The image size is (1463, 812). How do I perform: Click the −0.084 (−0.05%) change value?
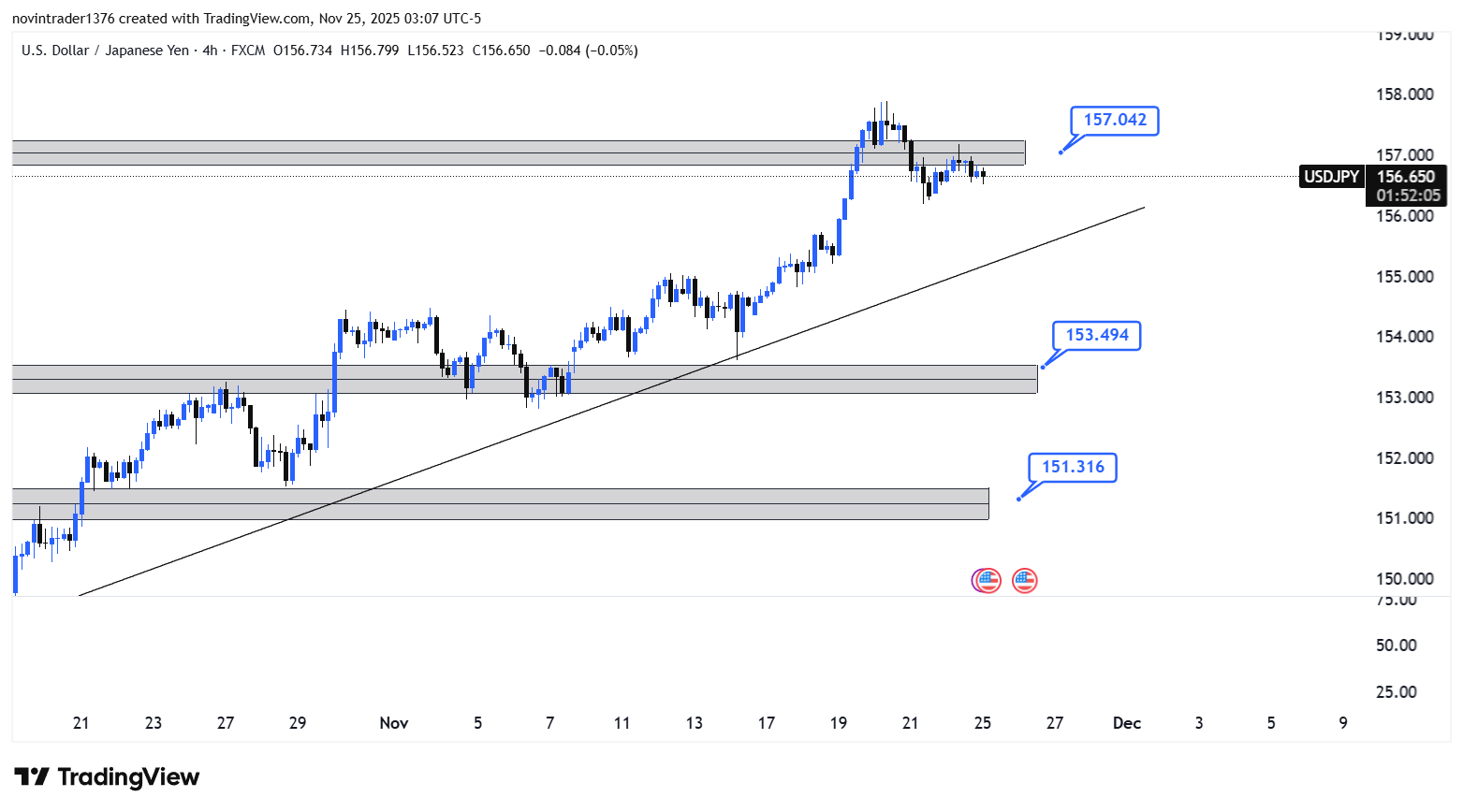click(x=589, y=51)
